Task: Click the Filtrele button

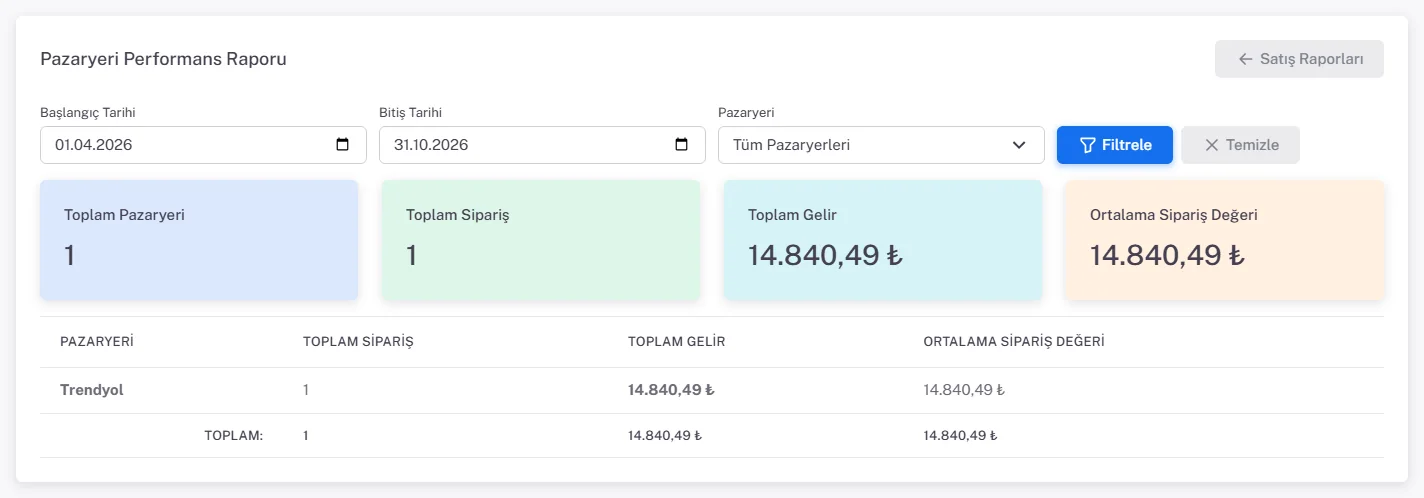Action: pyautogui.click(x=1115, y=145)
